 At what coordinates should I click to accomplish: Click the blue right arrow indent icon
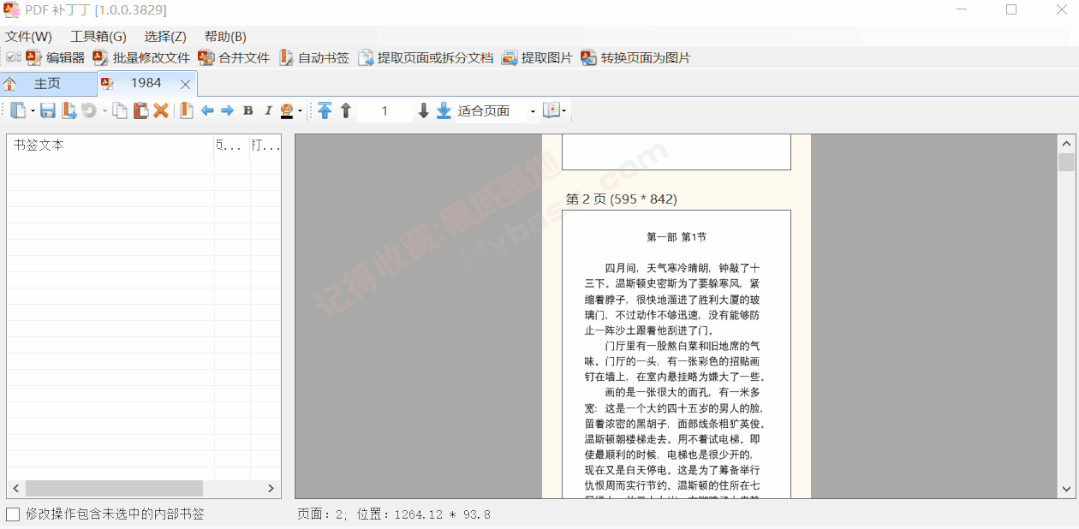click(x=227, y=111)
